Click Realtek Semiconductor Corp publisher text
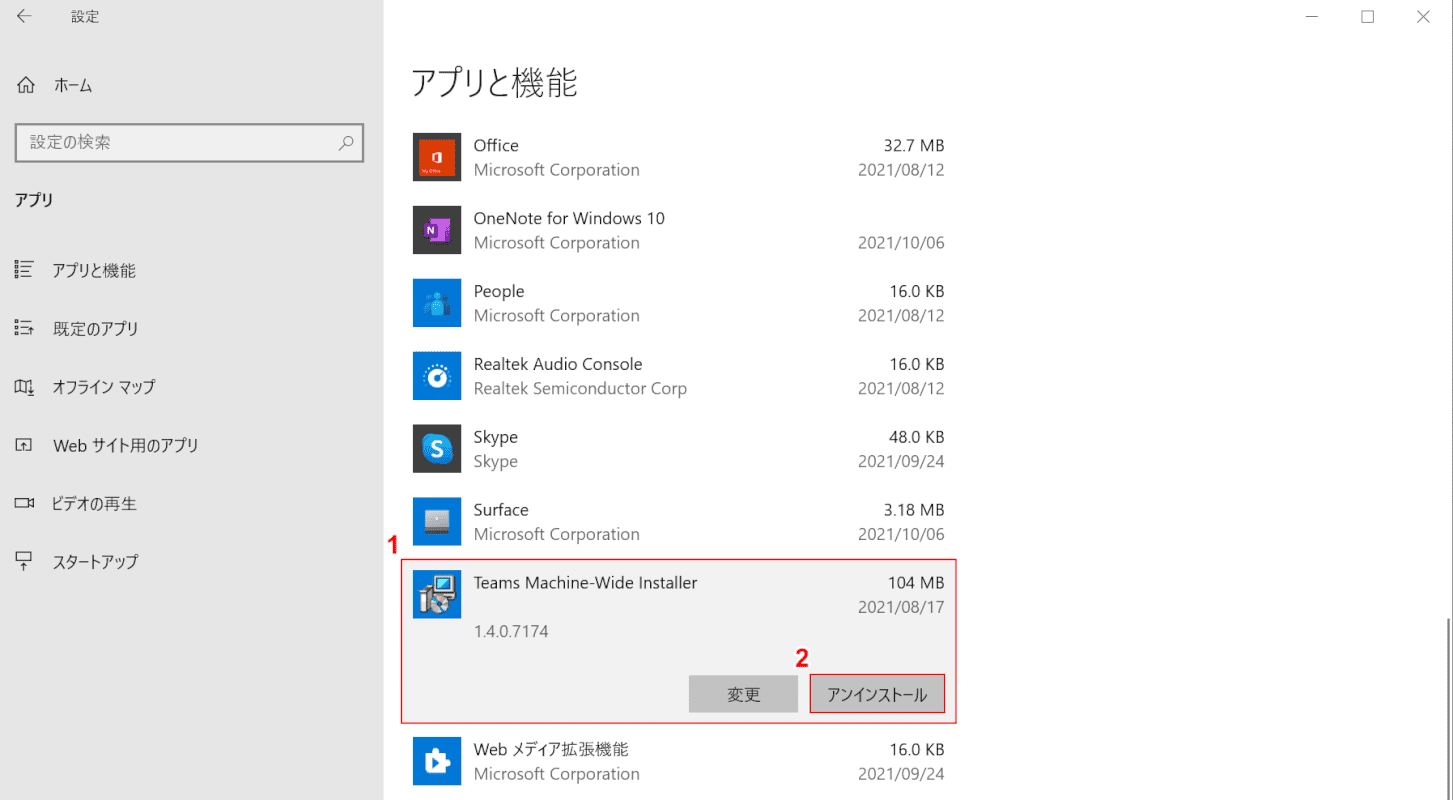The height and width of the screenshot is (800, 1453). click(580, 389)
